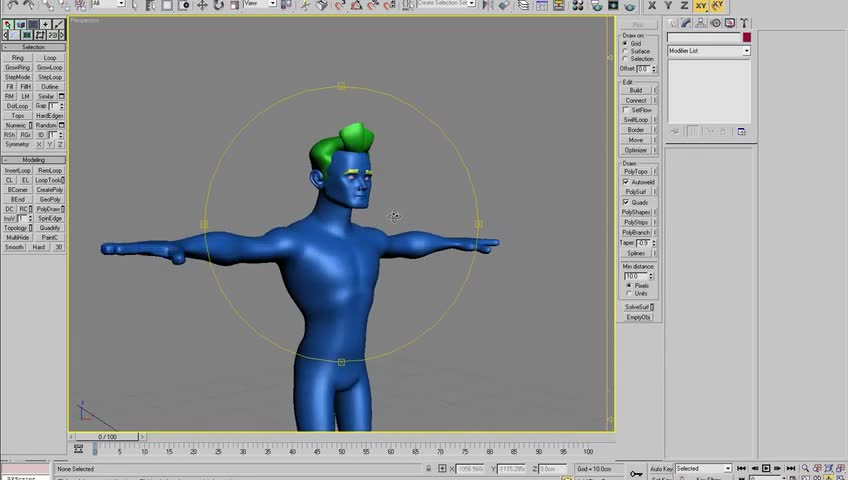
Task: Select the Rotate tool in the top toolbar
Action: click(219, 5)
